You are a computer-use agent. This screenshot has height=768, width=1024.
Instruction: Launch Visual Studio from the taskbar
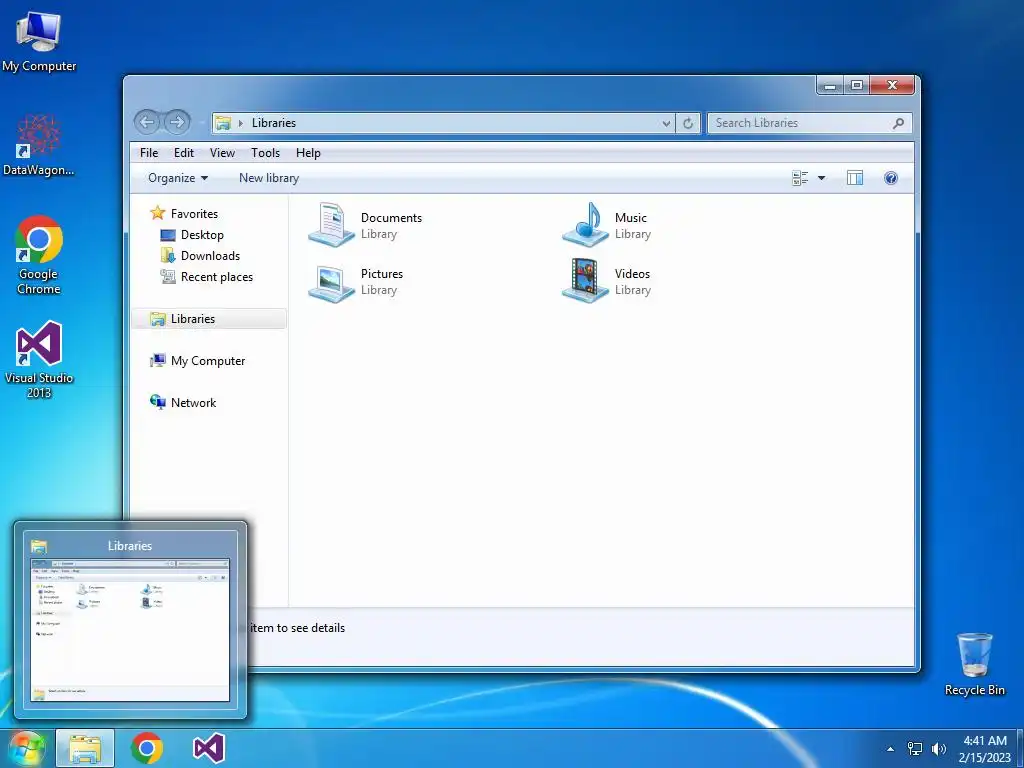209,748
